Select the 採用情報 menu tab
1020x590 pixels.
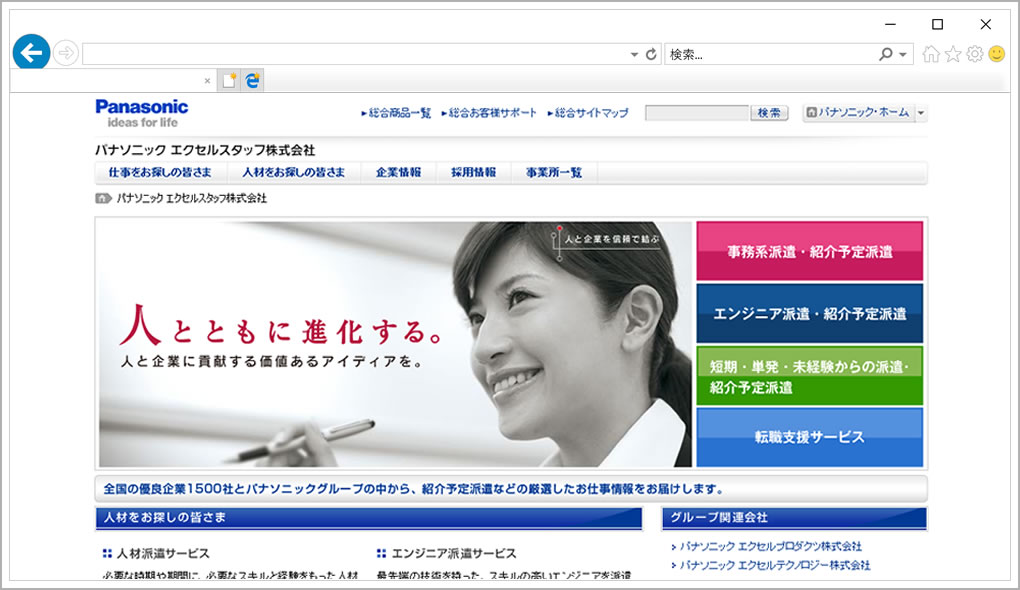tap(474, 172)
